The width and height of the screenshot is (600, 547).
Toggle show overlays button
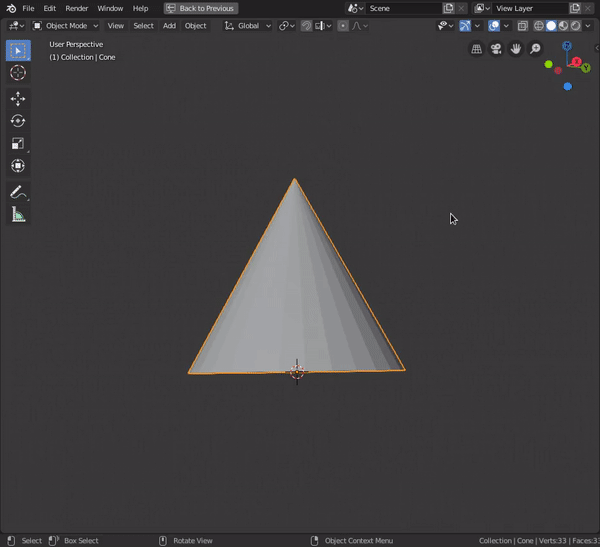click(494, 26)
